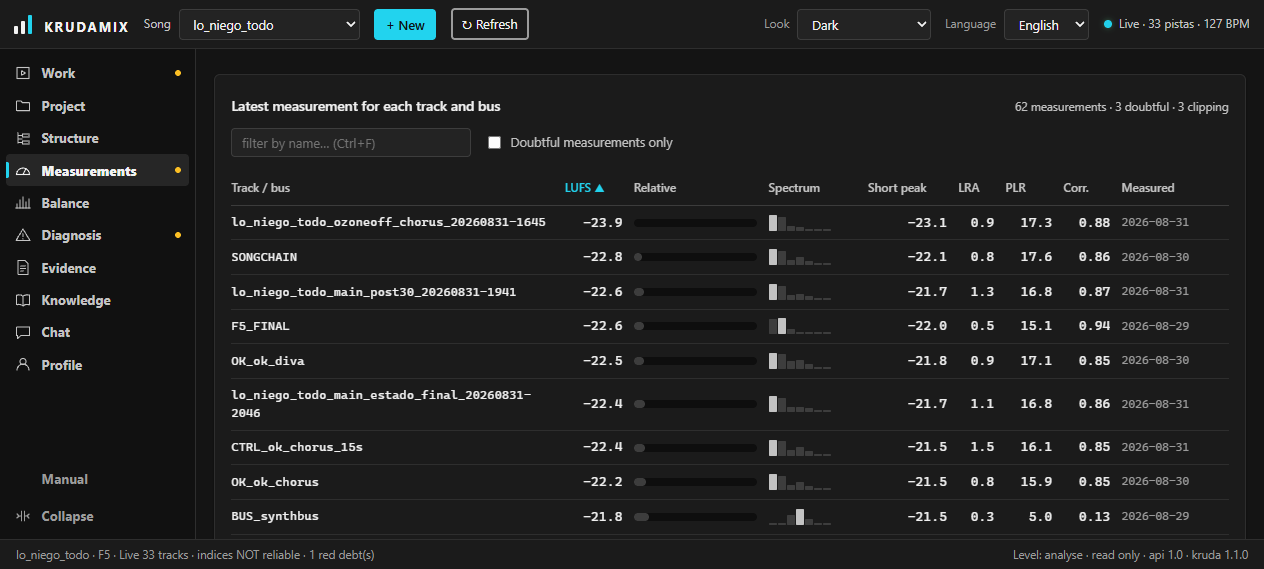The width and height of the screenshot is (1264, 569).
Task: Click the filter by name input field
Action: coord(351,143)
